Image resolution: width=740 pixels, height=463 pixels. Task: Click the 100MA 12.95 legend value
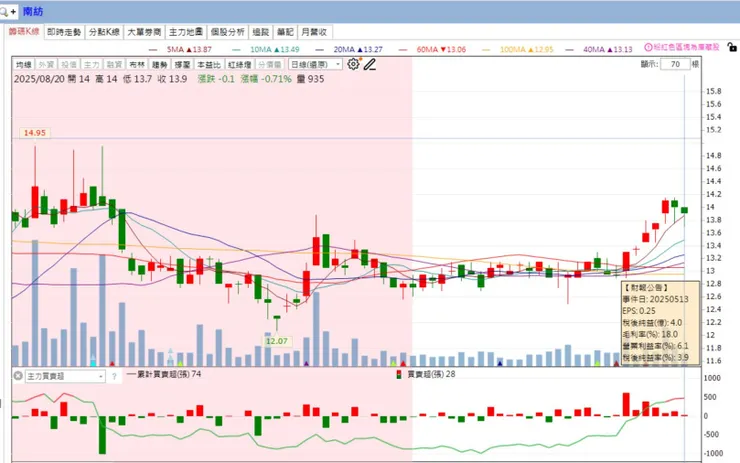coord(527,49)
